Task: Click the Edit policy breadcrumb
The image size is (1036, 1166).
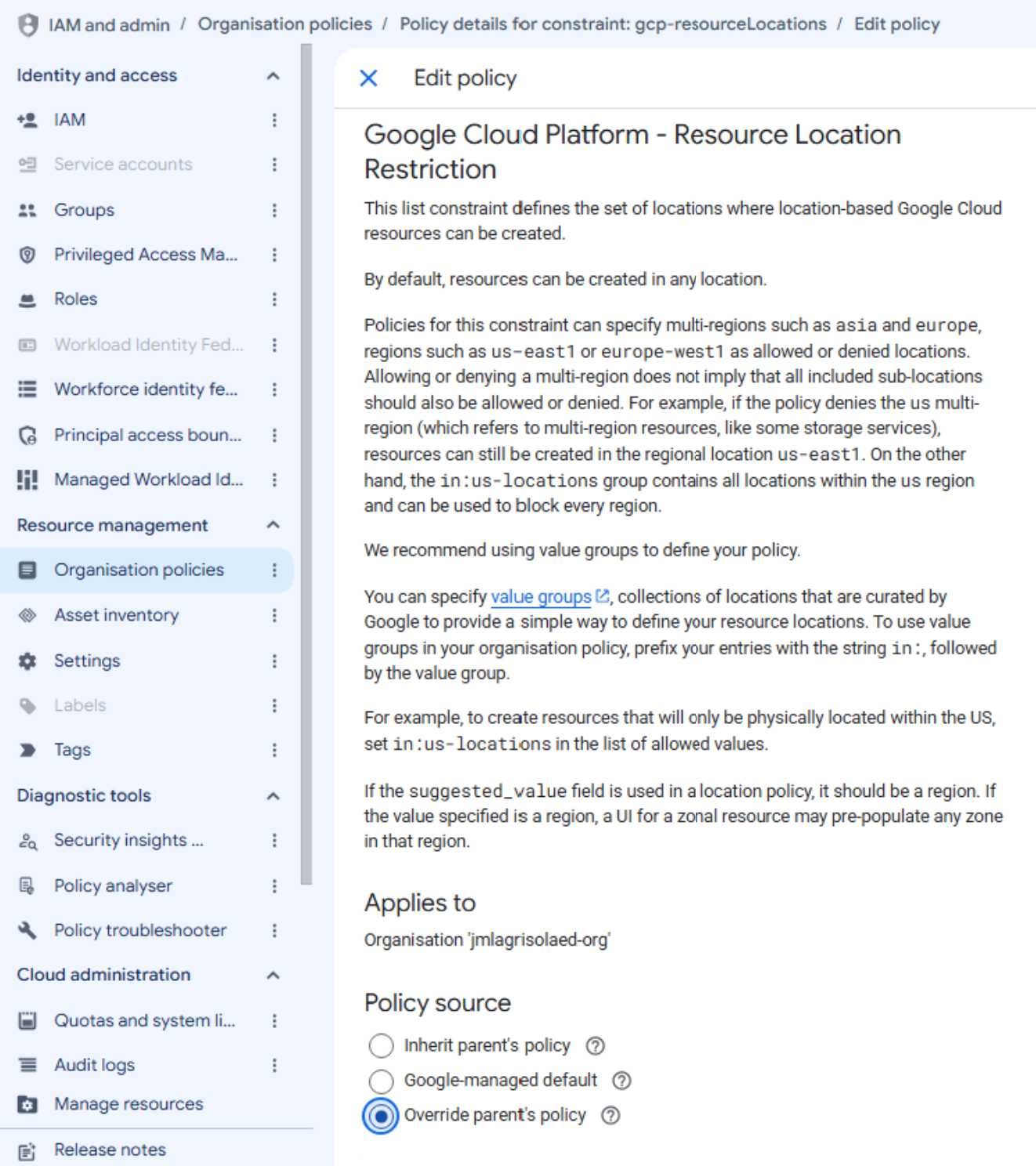Action: pyautogui.click(x=897, y=24)
